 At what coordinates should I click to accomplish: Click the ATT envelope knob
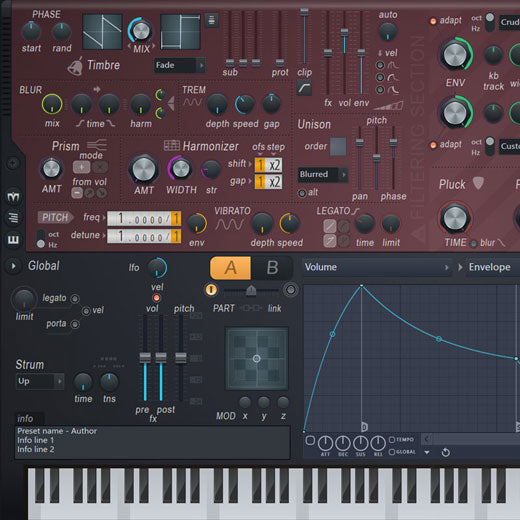point(325,443)
